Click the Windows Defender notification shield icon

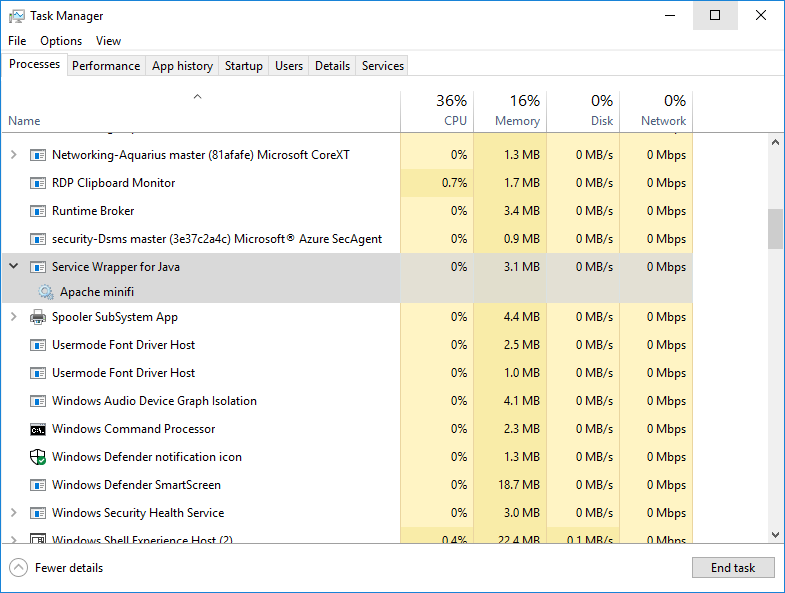(x=38, y=457)
